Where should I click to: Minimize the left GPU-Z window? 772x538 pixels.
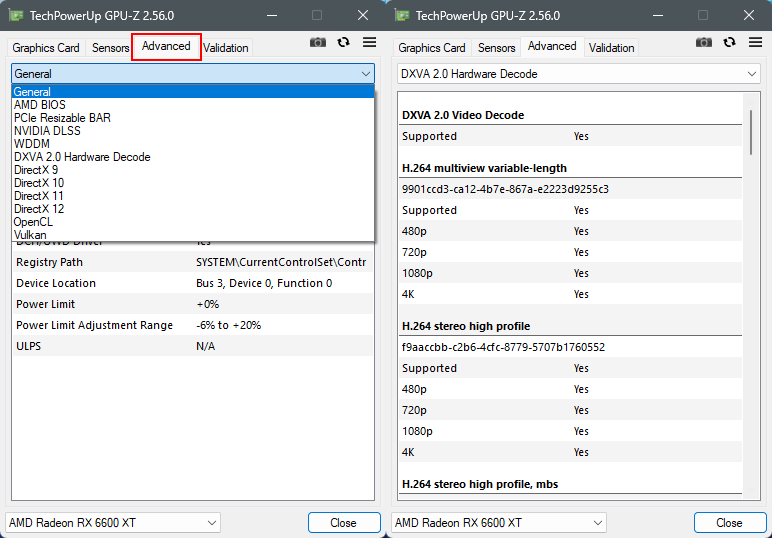tap(272, 15)
